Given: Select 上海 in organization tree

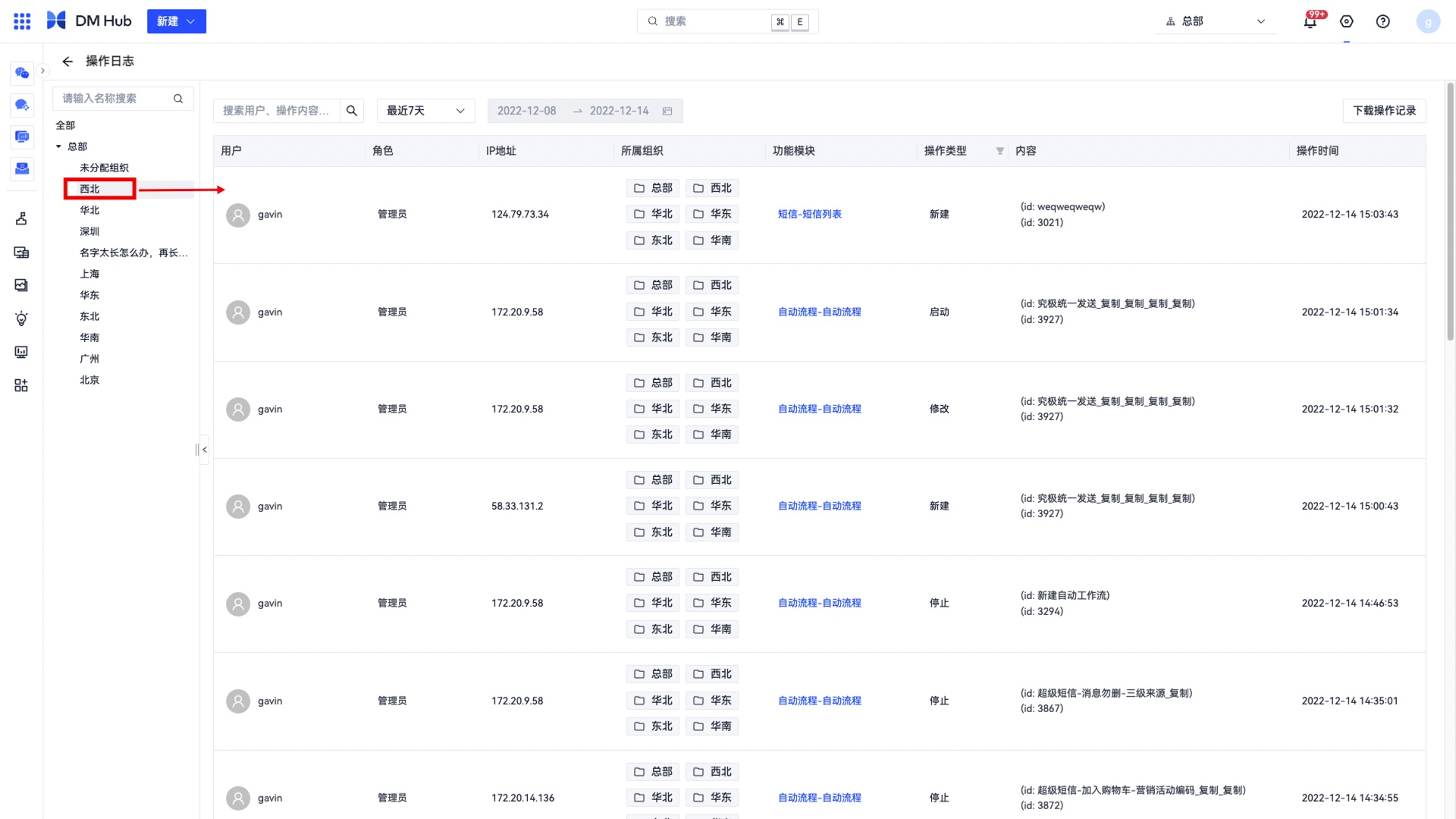Looking at the screenshot, I should (89, 274).
